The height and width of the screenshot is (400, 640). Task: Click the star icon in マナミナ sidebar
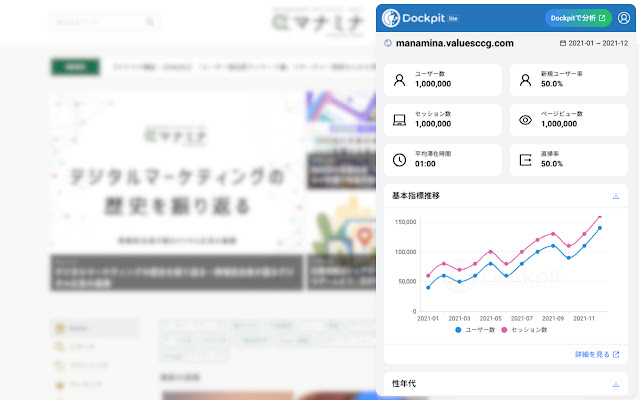(60, 384)
